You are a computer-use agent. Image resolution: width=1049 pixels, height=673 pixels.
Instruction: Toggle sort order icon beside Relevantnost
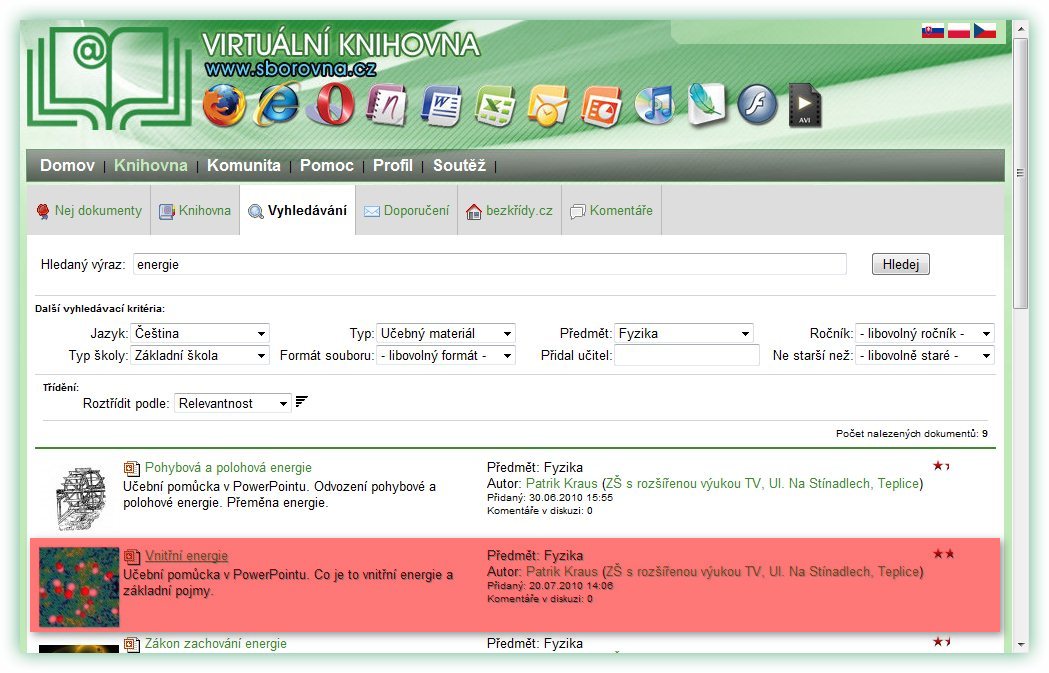302,401
